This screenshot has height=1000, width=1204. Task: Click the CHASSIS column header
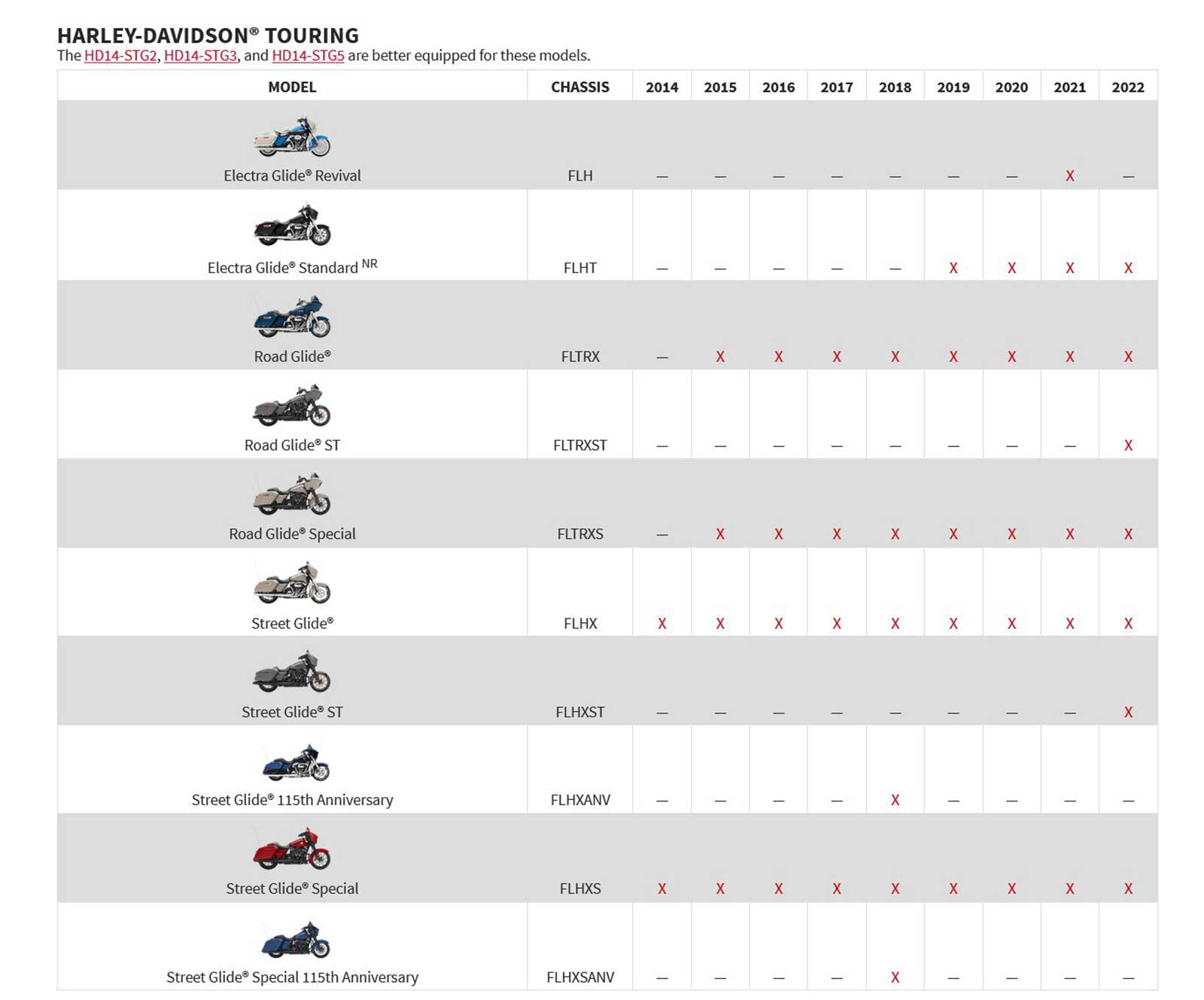pyautogui.click(x=580, y=87)
